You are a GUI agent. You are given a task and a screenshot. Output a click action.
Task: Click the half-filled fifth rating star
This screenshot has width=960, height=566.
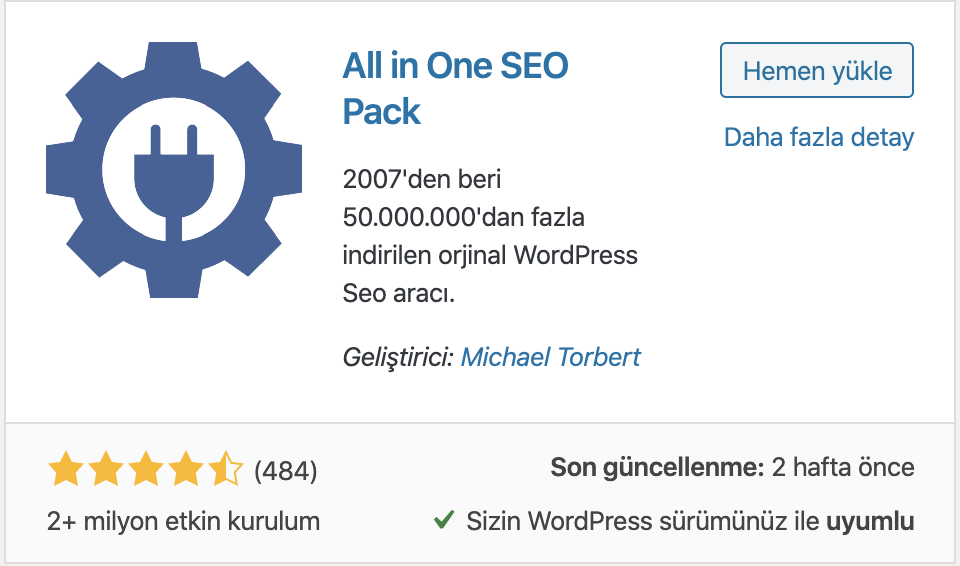pos(225,469)
